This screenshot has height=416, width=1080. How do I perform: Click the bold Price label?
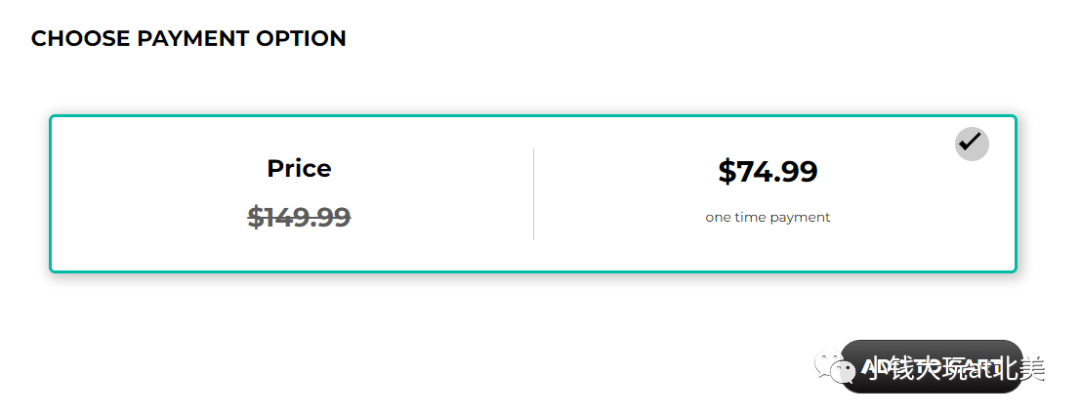pos(299,169)
